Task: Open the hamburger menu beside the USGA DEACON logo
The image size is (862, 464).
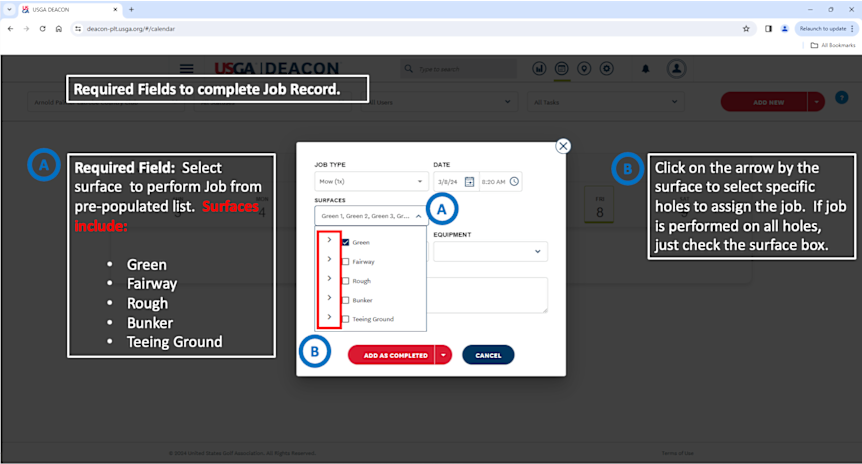Action: coord(186,68)
